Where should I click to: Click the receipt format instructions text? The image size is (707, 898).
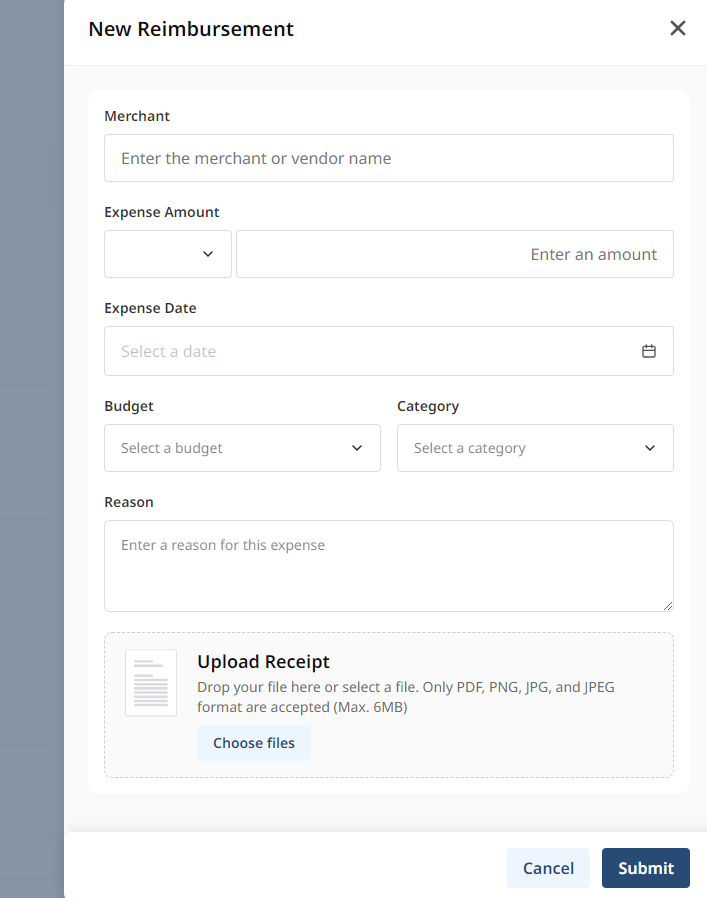[x=406, y=697]
